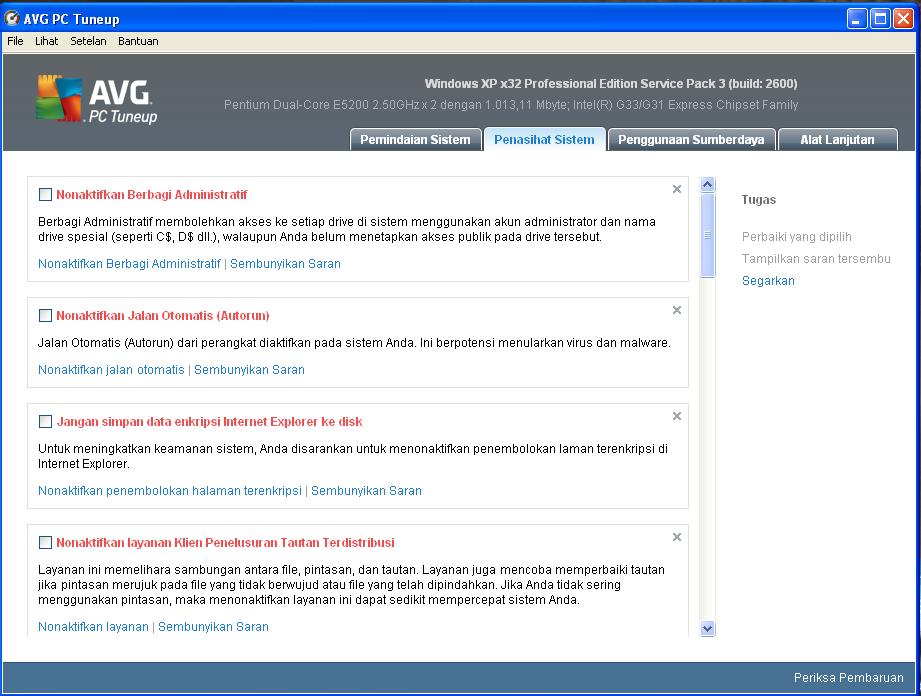This screenshot has width=921, height=696.
Task: Click the Nonaktifkan Berbagi Administratif heading
Action: click(x=152, y=194)
